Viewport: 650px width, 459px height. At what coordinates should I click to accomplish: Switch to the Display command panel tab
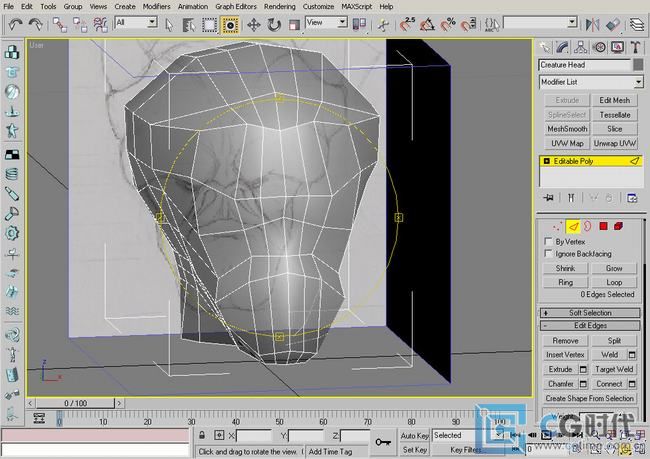coord(617,47)
